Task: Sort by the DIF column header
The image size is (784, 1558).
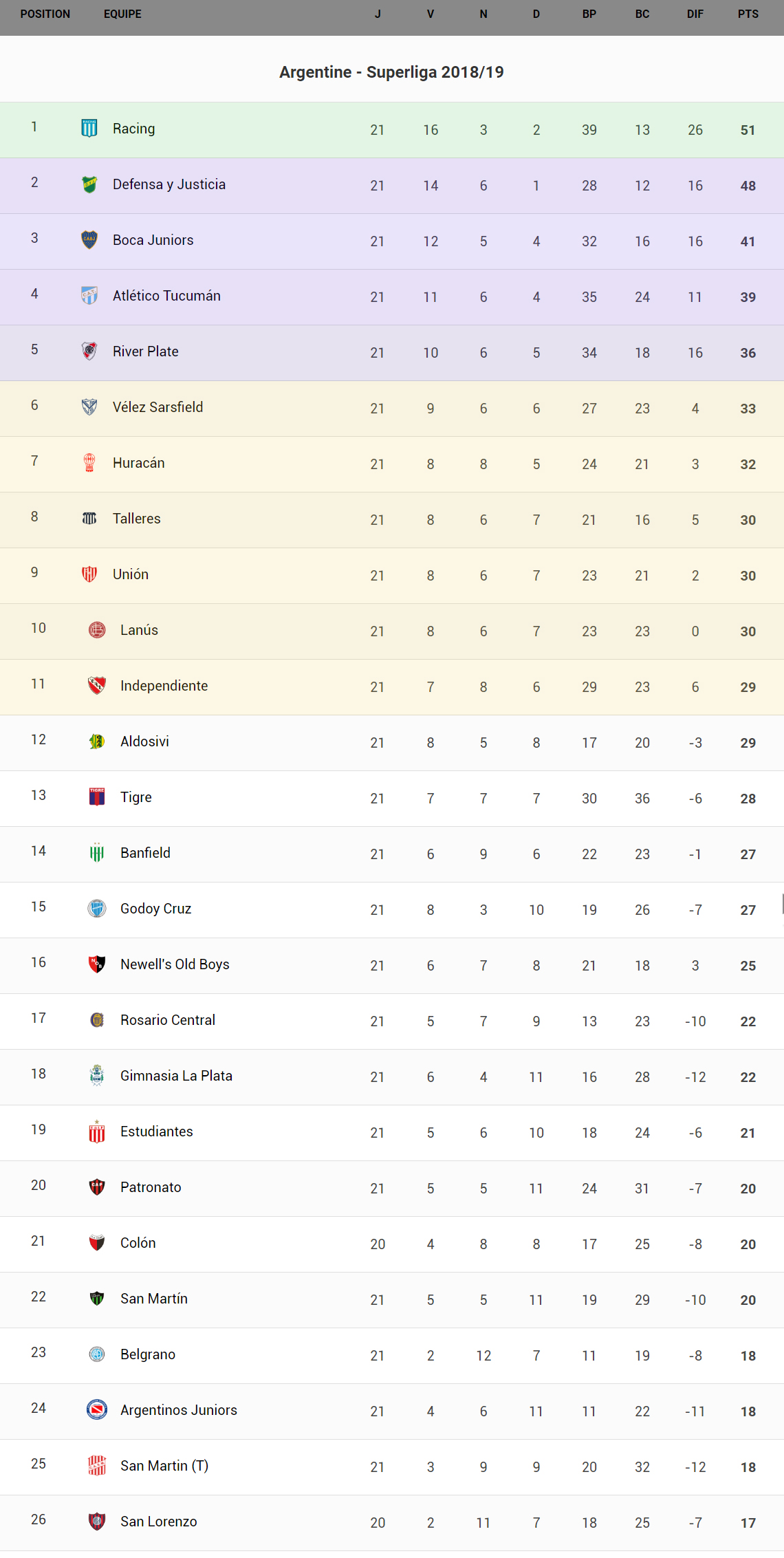Action: 695,14
